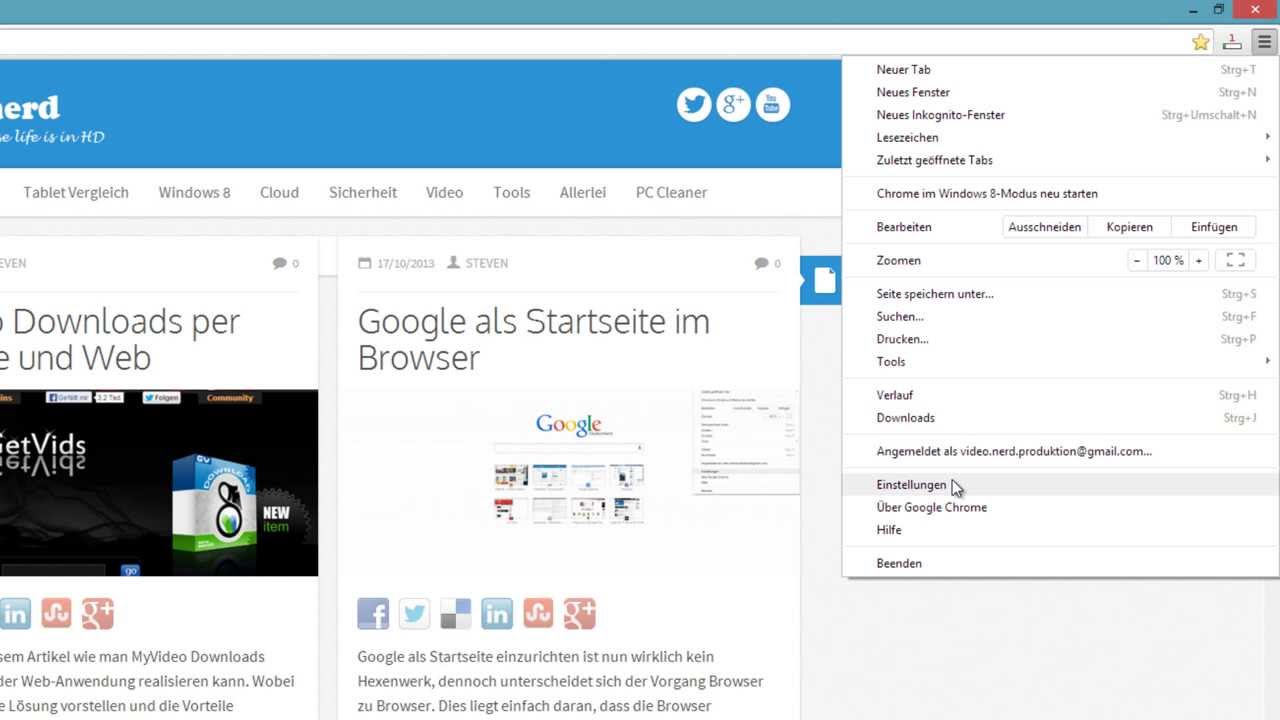Expand the Tools submenu
The width and height of the screenshot is (1280, 720).
[1061, 361]
